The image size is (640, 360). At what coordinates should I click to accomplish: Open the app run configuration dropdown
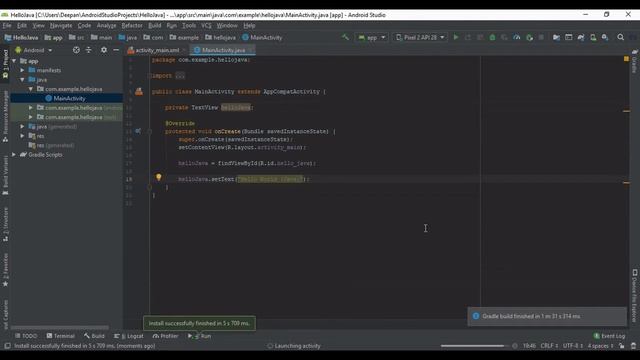pyautogui.click(x=371, y=37)
